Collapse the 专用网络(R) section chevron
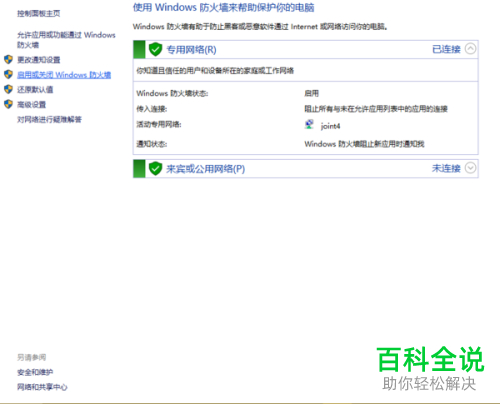Viewport: 500px width, 404px height. pos(470,49)
